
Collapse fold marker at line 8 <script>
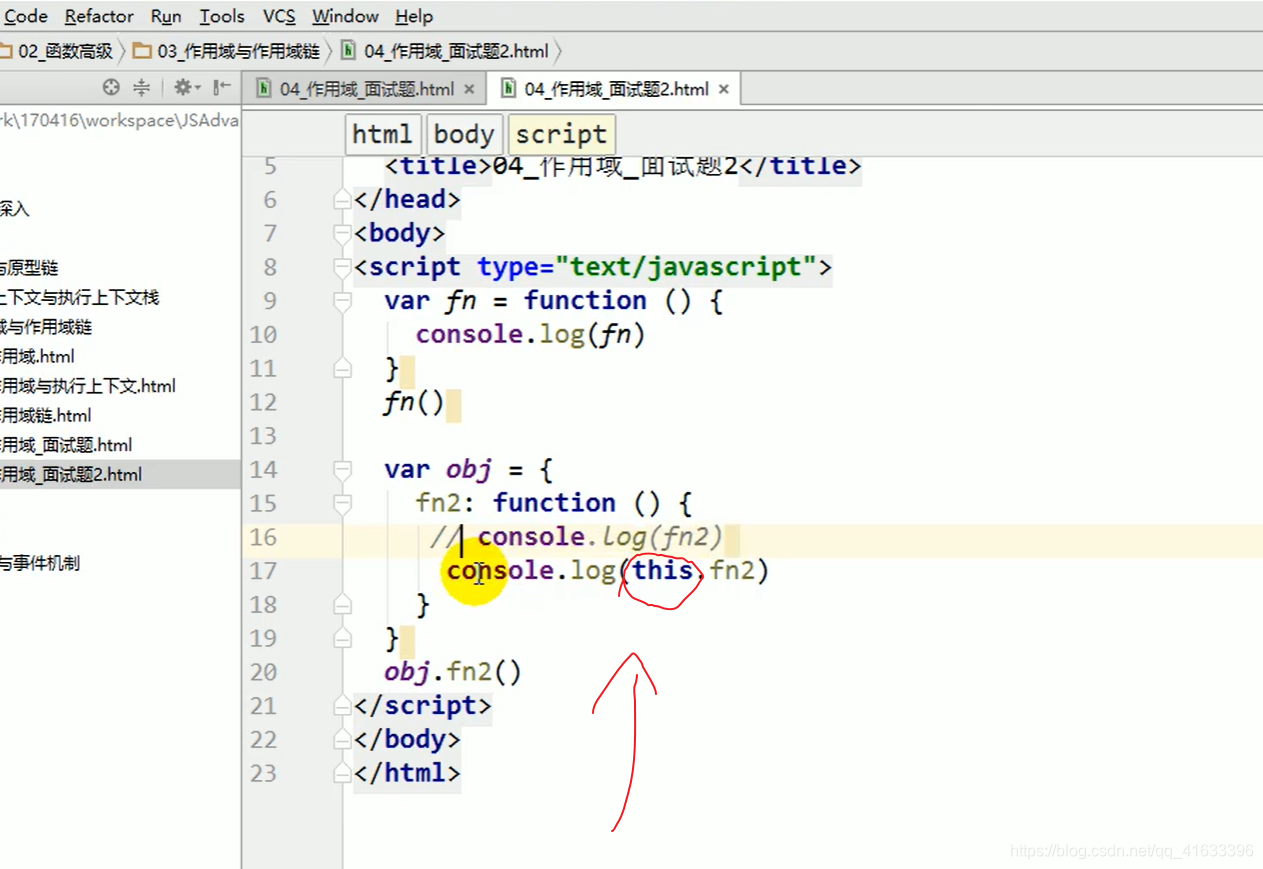pos(343,268)
